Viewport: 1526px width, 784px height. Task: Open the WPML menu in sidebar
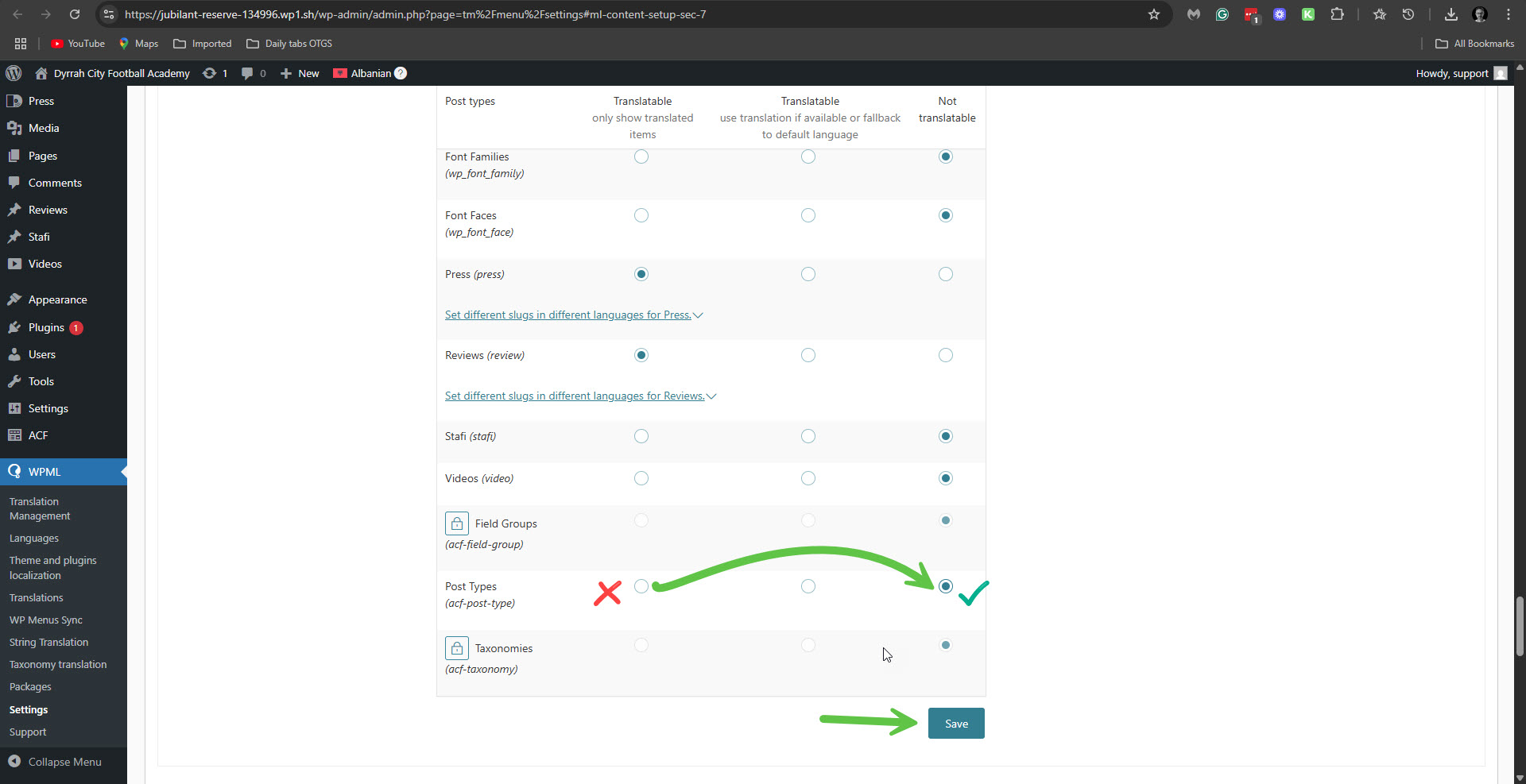tap(64, 472)
